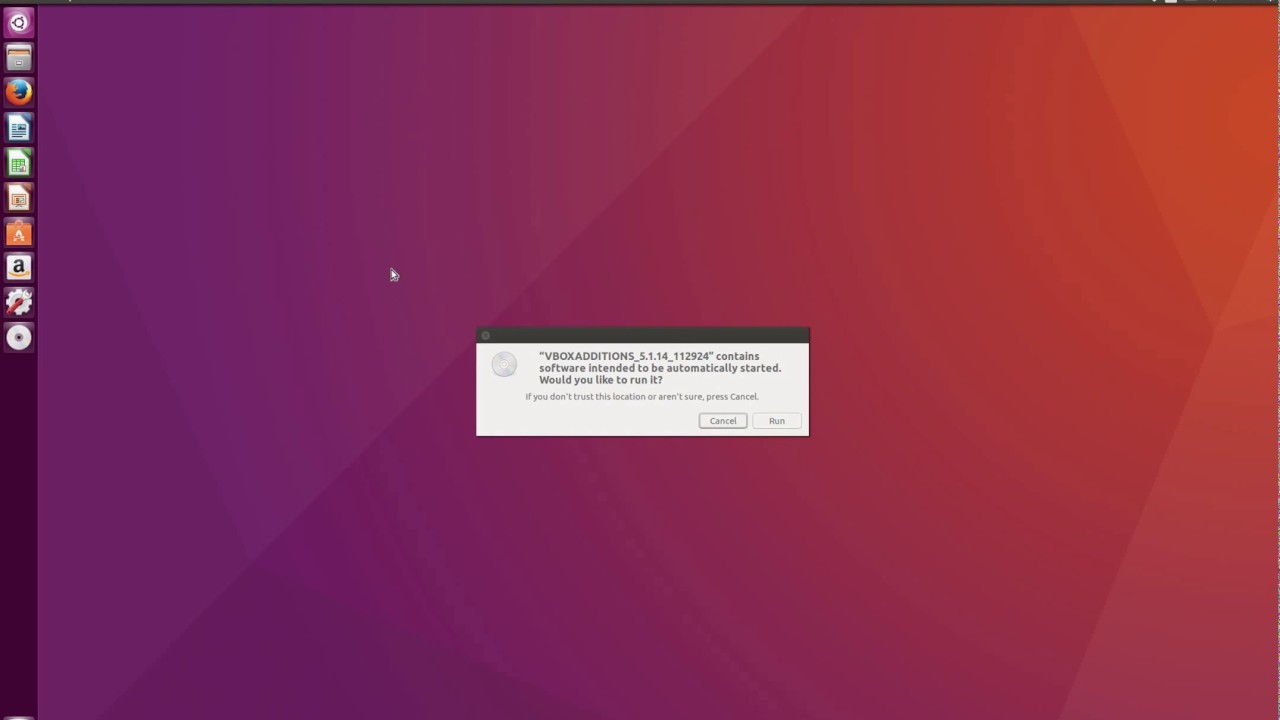This screenshot has width=1280, height=720.
Task: Open System Settings from launcher
Action: (18, 302)
